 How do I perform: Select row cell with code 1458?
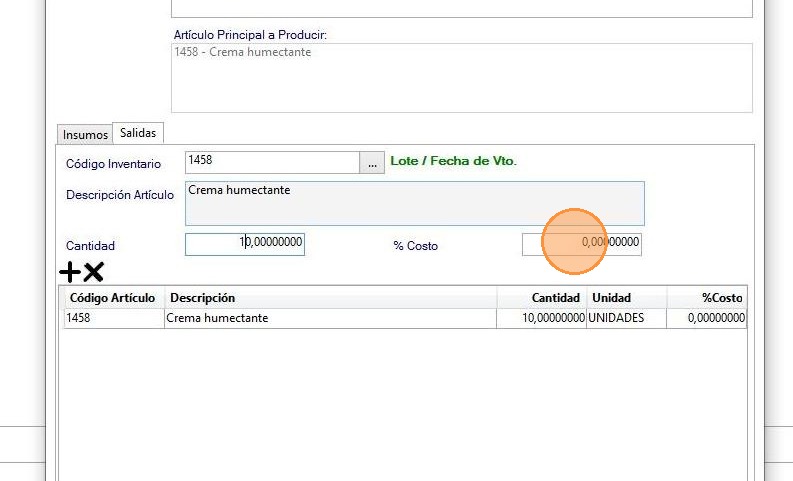click(x=113, y=318)
